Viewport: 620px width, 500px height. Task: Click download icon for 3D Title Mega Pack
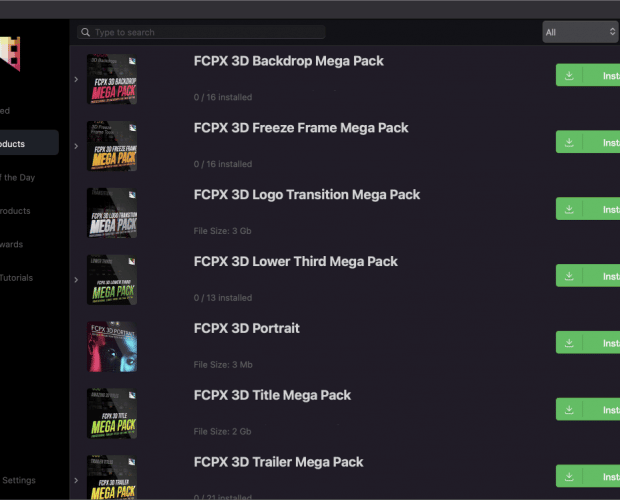pos(569,409)
